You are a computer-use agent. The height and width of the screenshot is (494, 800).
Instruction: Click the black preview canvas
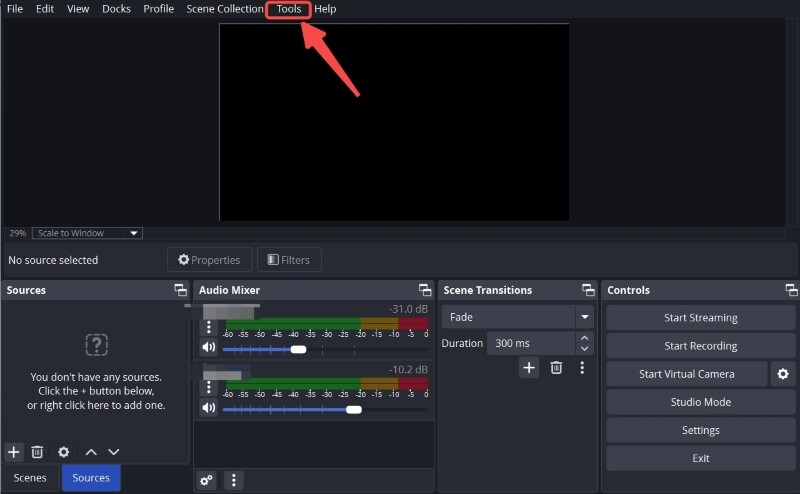(x=394, y=122)
